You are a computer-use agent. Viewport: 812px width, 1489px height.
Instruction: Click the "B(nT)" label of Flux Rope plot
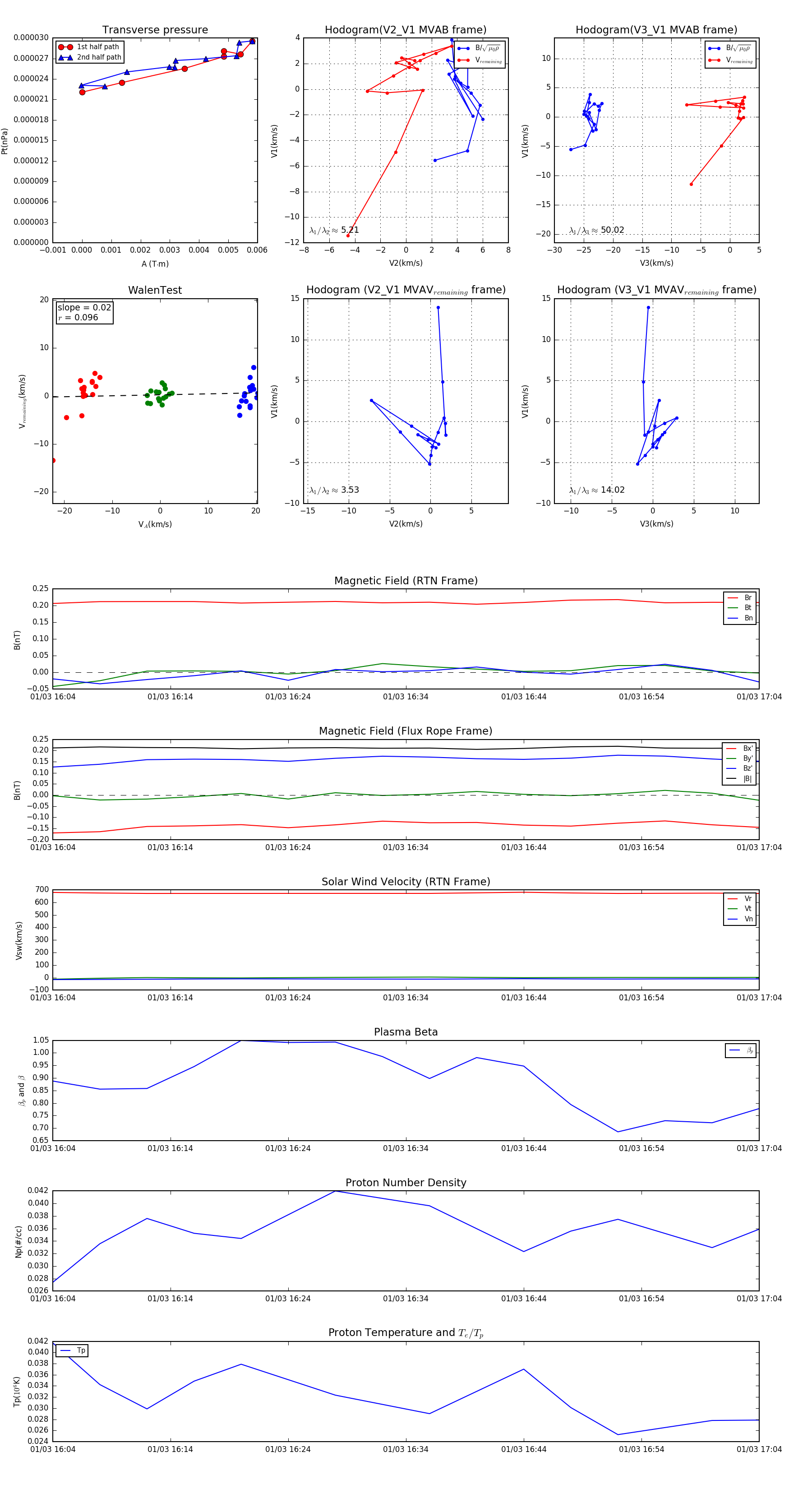coord(17,790)
